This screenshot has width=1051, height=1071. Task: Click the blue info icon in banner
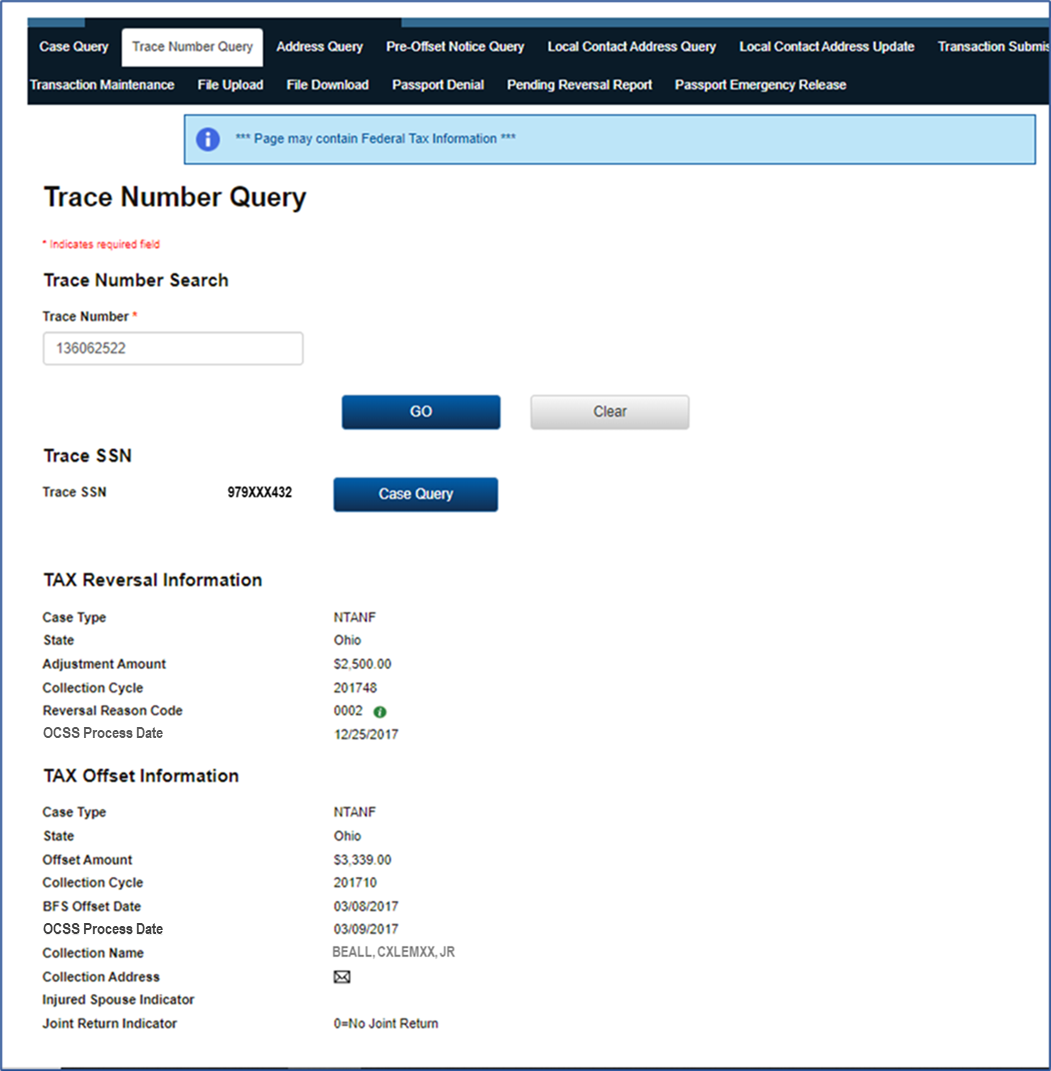point(208,139)
